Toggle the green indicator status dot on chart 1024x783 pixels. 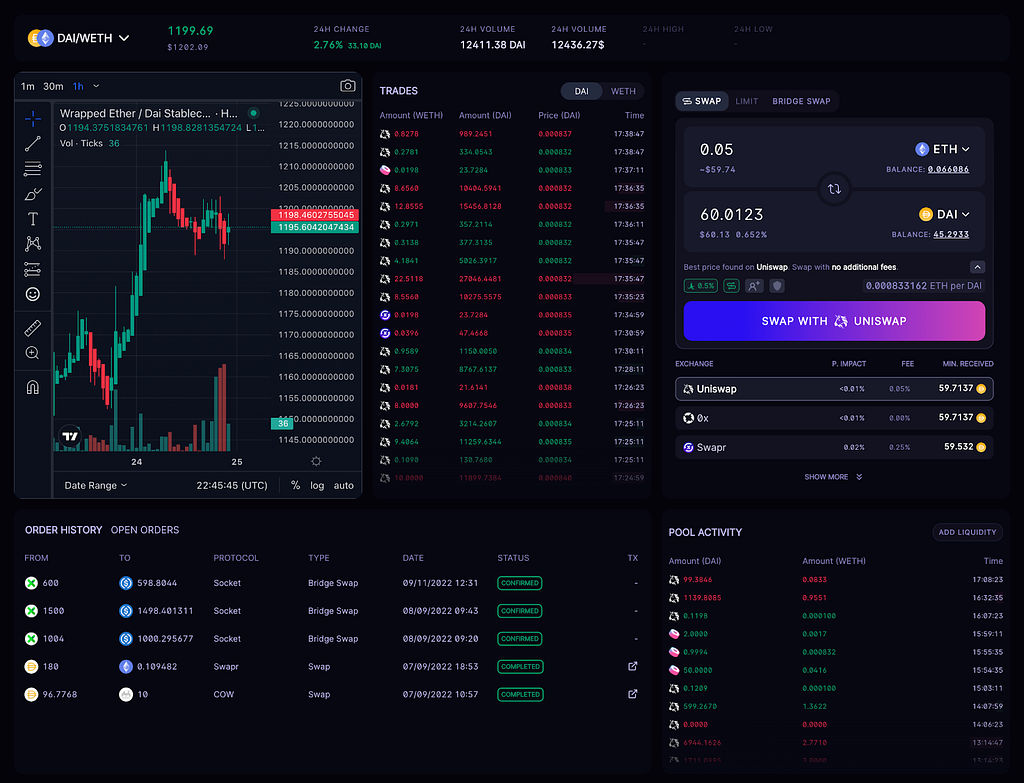pos(253,113)
